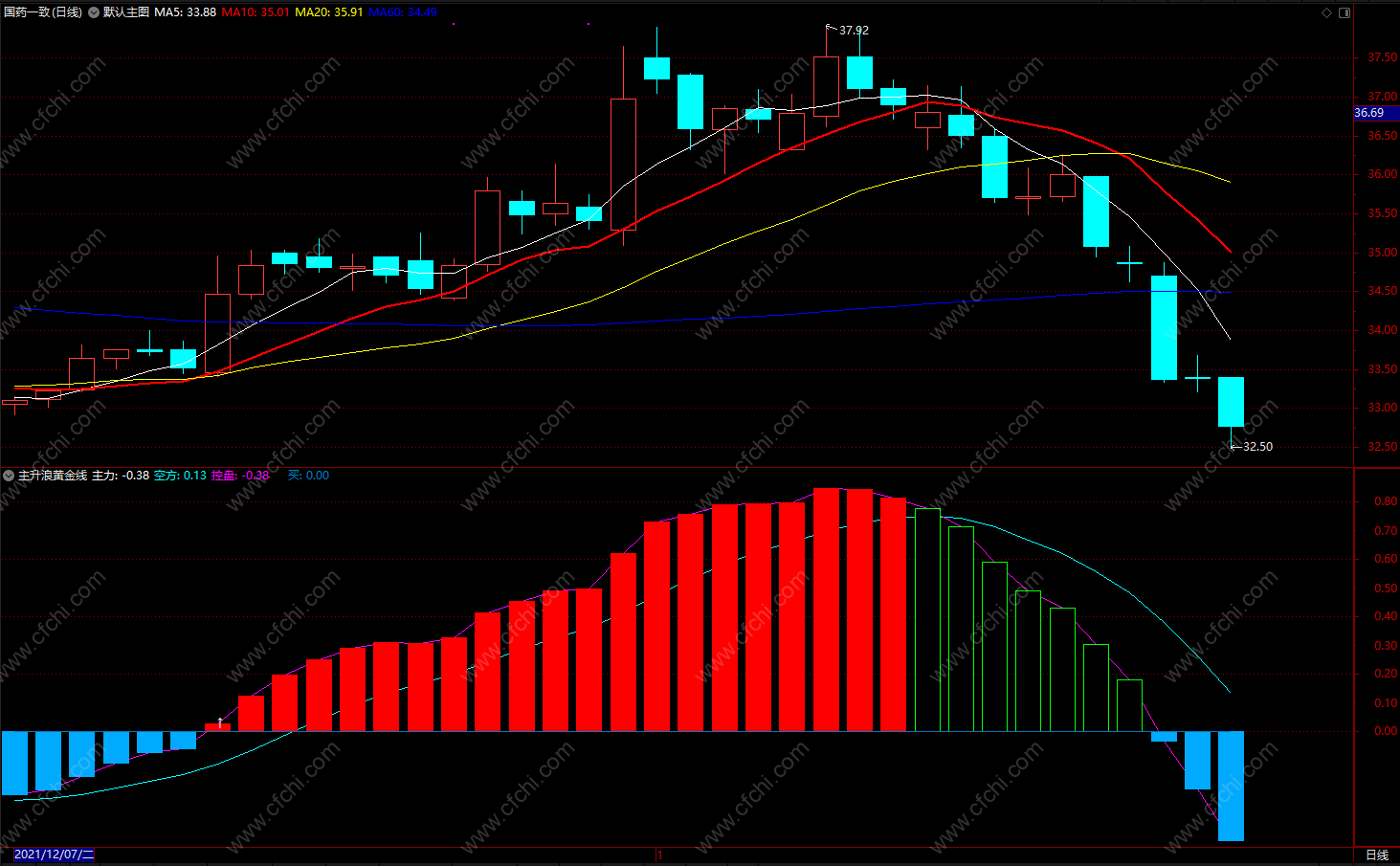Click the 空方: 0.13 indicator value

[180, 476]
